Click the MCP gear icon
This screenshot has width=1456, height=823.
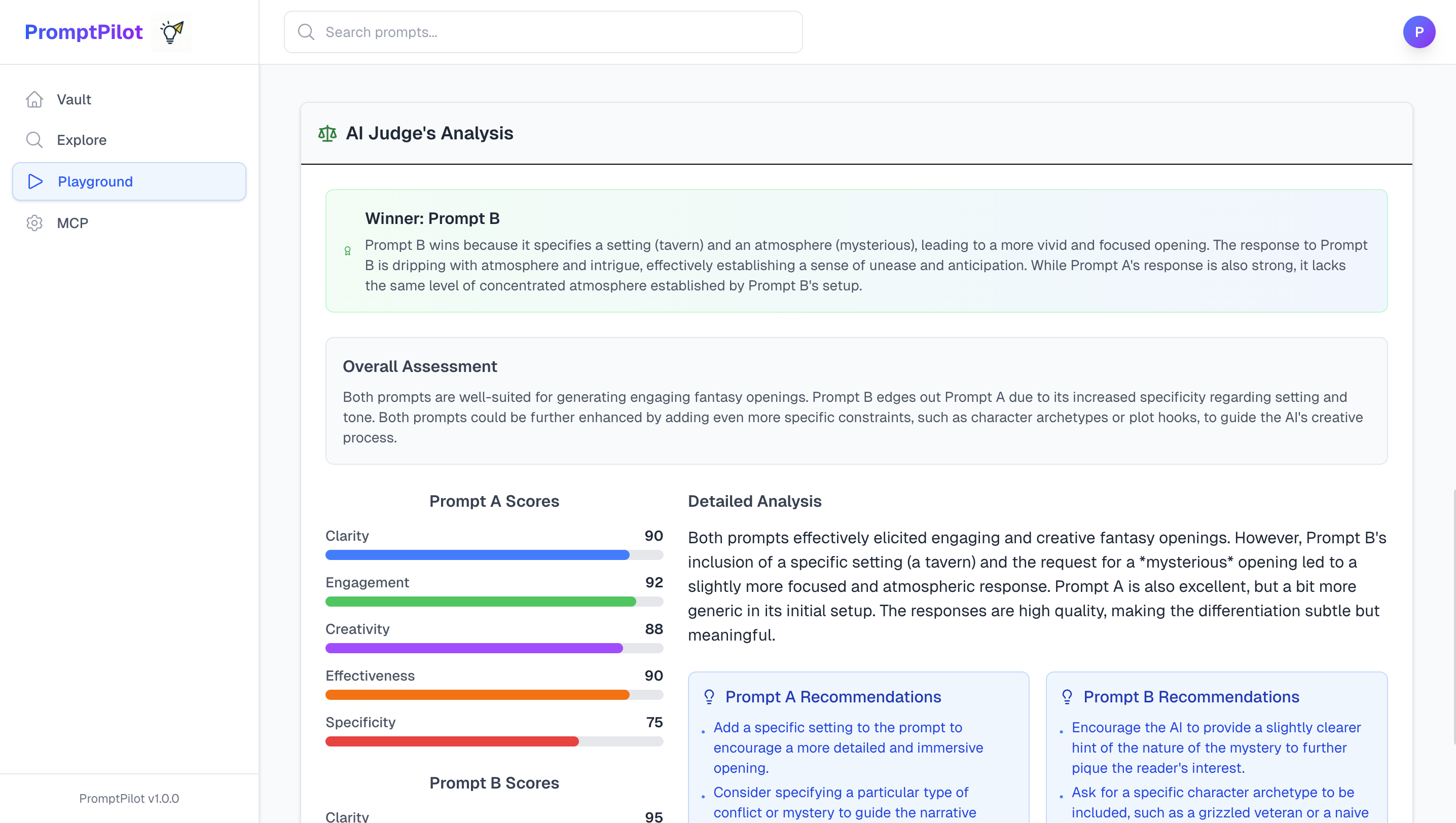coord(34,223)
